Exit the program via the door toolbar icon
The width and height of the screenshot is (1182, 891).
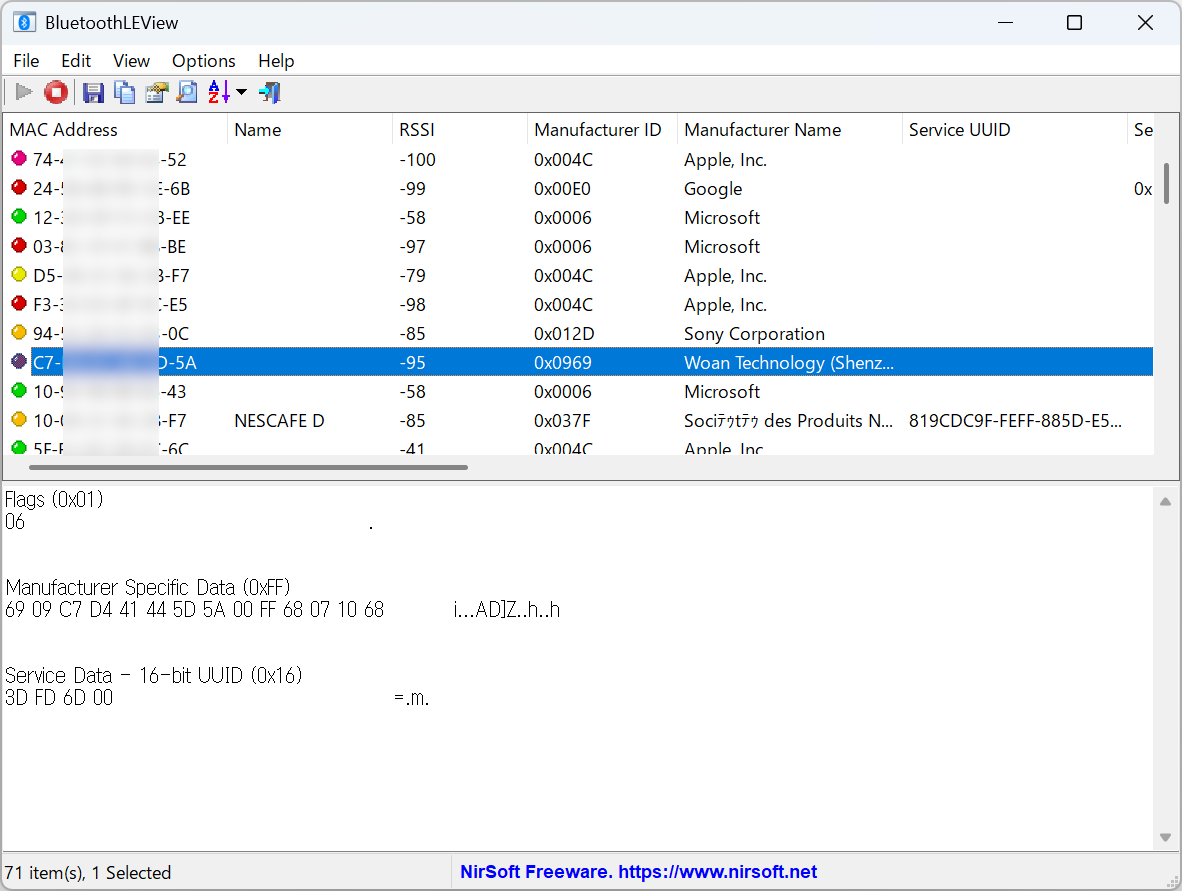tap(269, 92)
